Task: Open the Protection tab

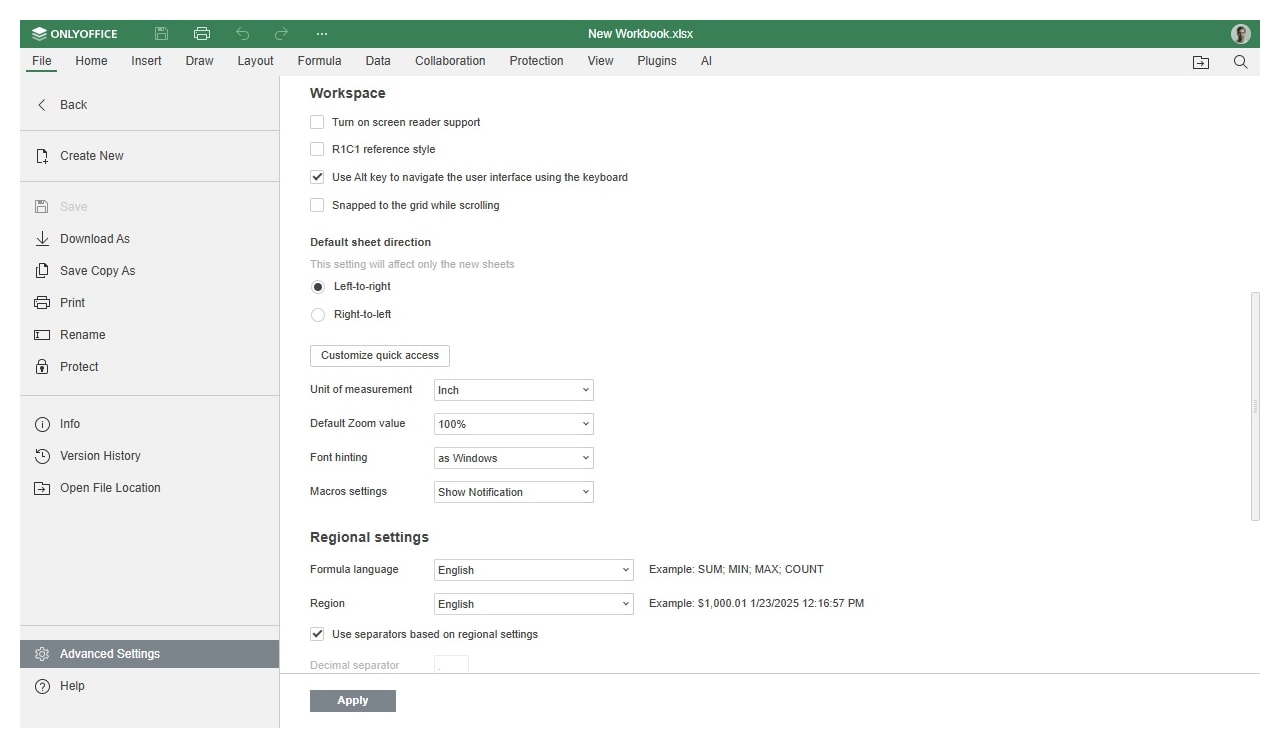Action: click(x=536, y=61)
